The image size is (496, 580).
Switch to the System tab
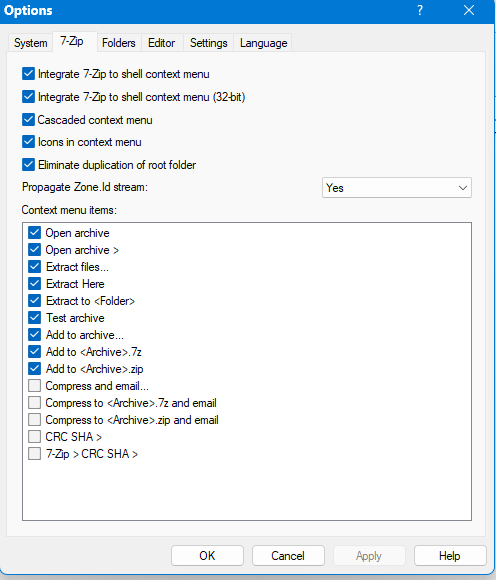(30, 43)
